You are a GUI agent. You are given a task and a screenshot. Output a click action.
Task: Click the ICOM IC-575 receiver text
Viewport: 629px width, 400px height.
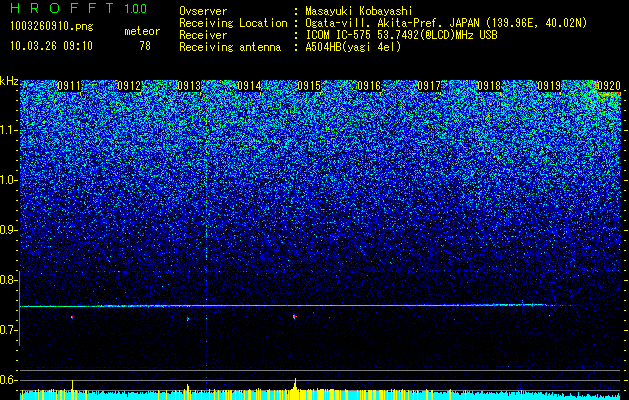coord(401,35)
